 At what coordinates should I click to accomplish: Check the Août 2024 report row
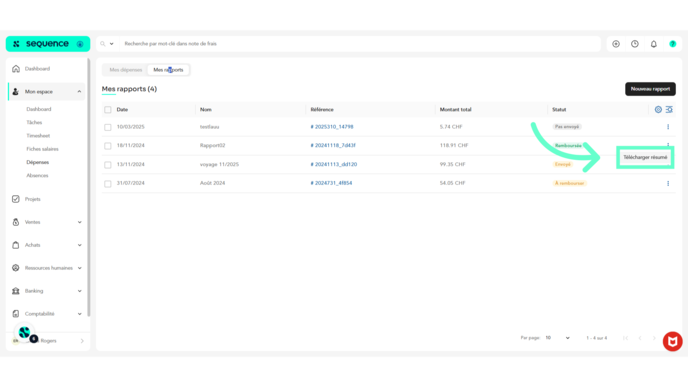coord(108,184)
